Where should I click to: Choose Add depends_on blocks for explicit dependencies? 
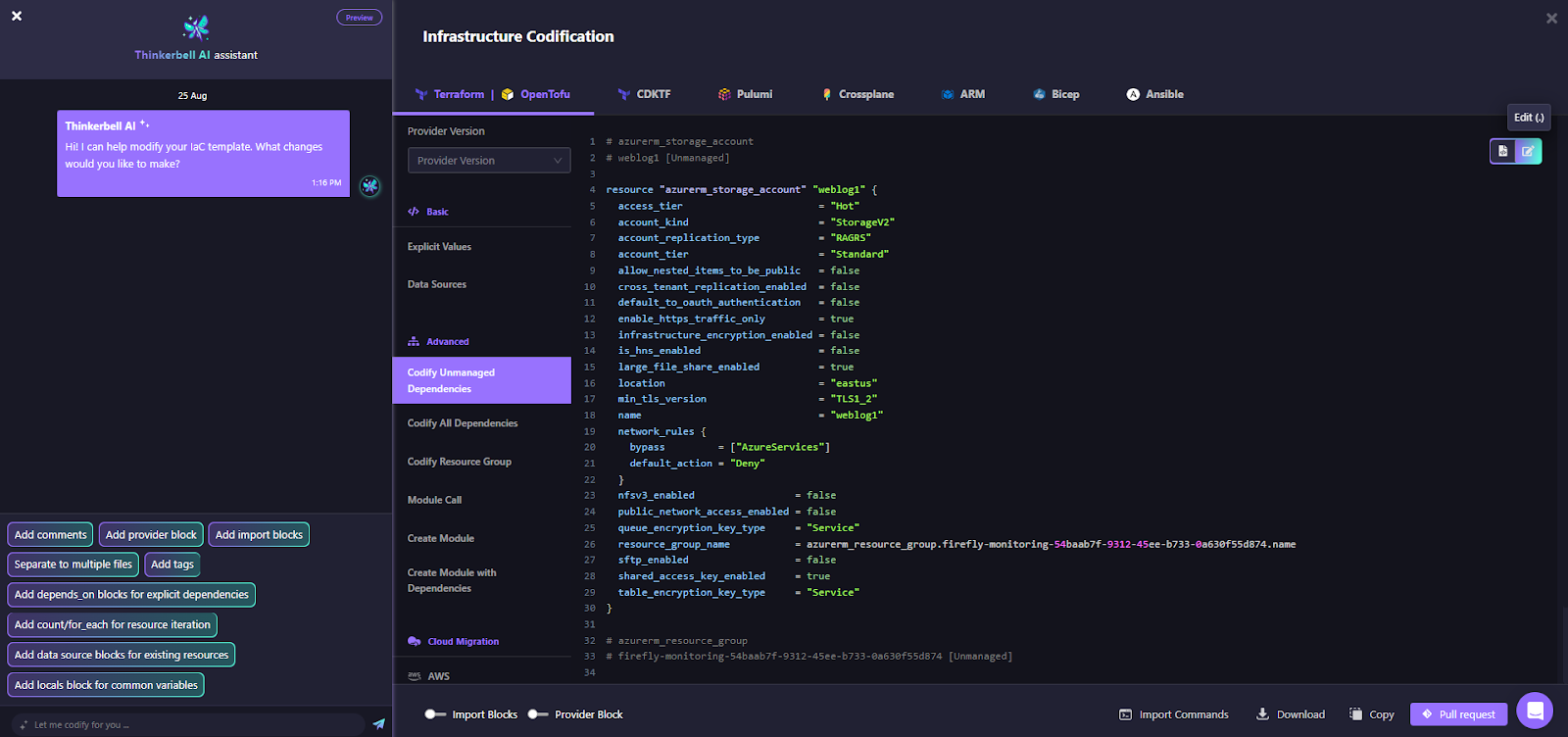coord(131,594)
